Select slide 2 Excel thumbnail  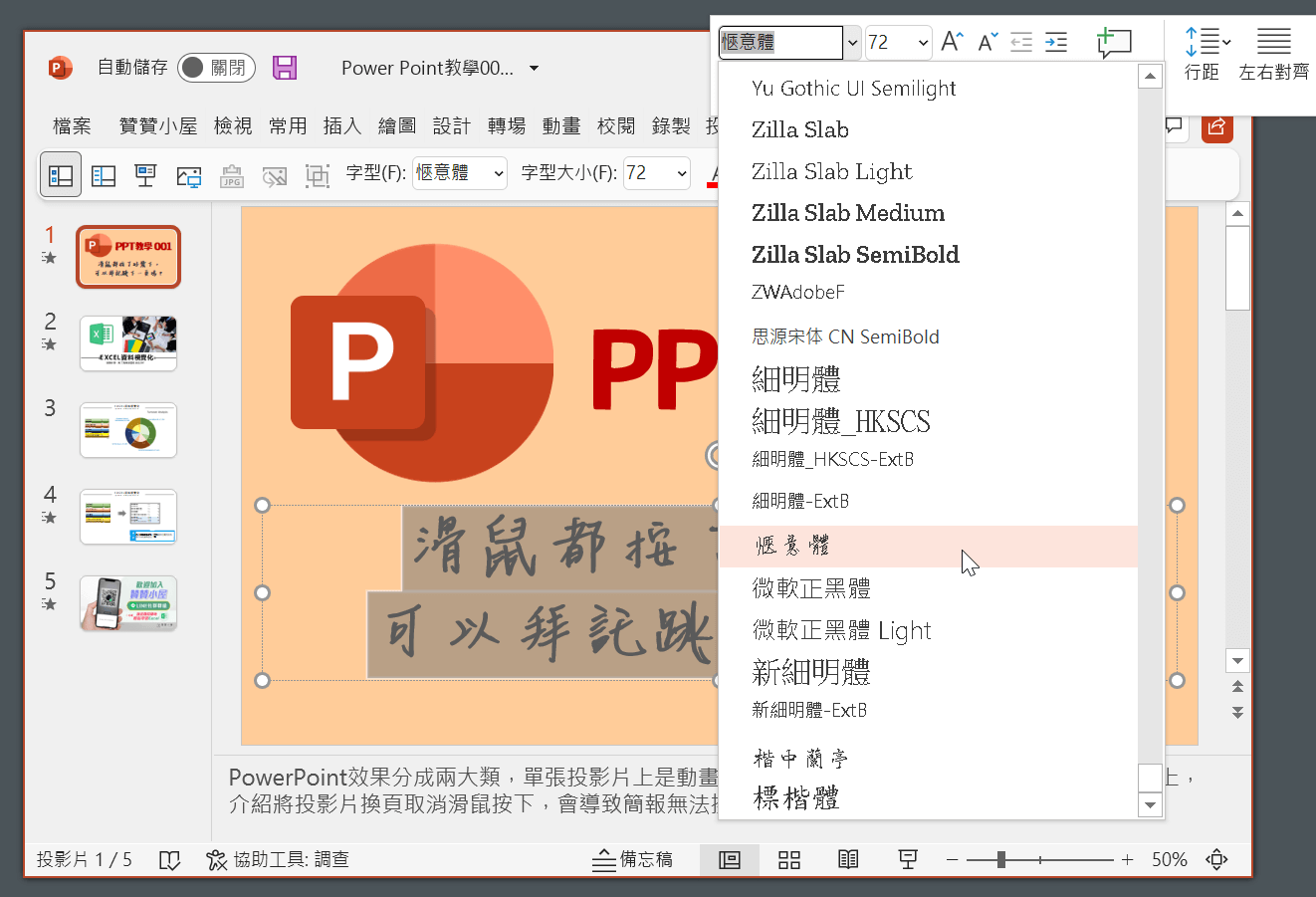coord(128,343)
